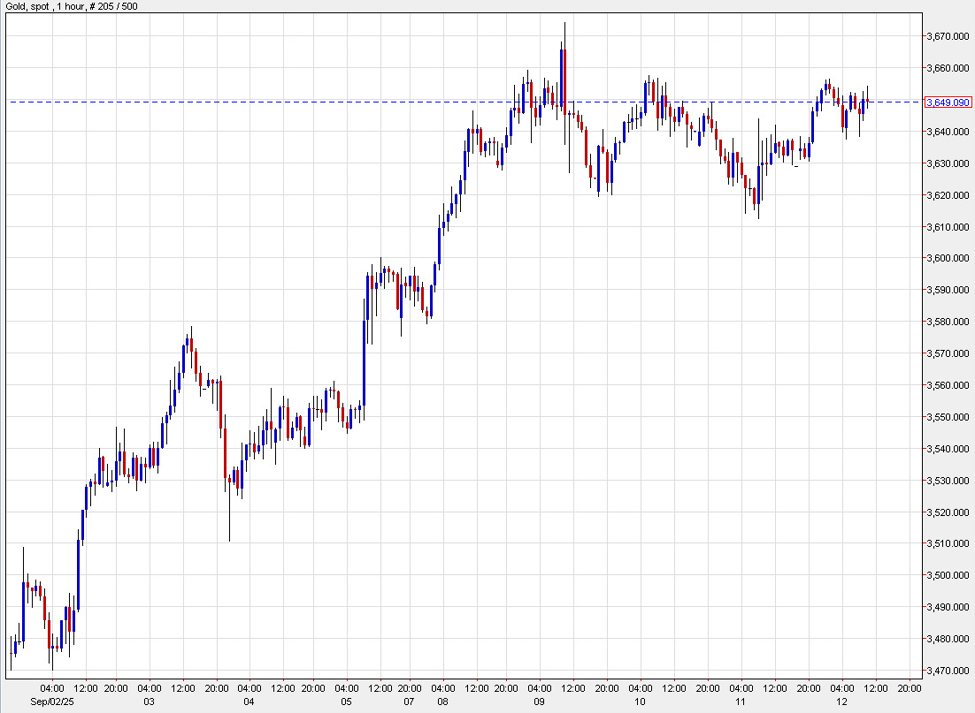Click the 12 date marker on time axis
Viewport: 975px width, 713px height.
click(x=841, y=702)
